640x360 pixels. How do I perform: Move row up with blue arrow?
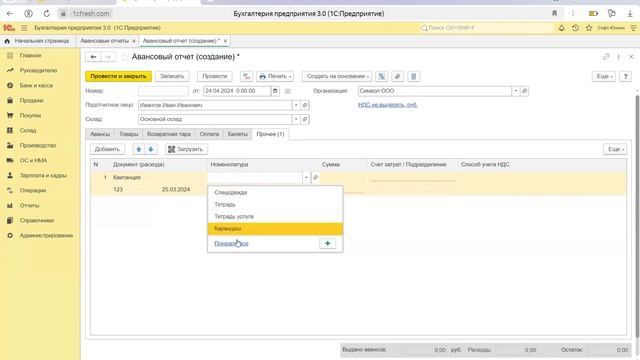click(139, 149)
